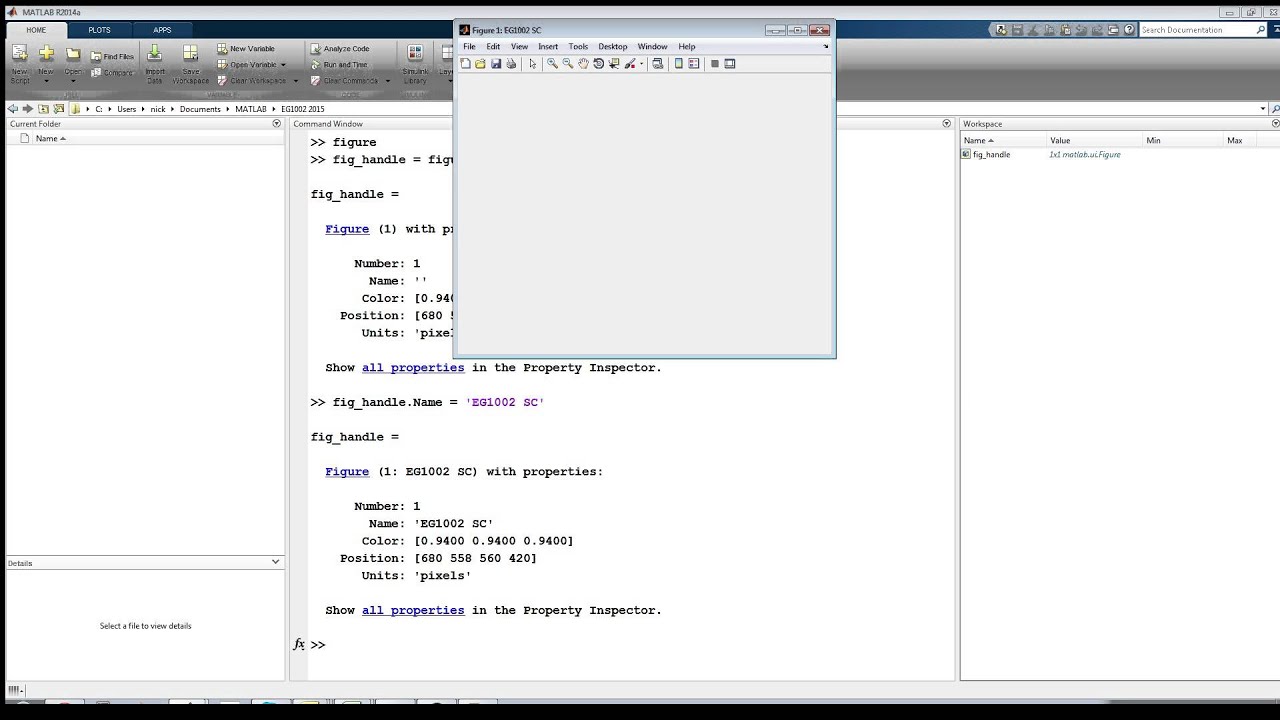Click the Help question mark icon
This screenshot has width=1280, height=720.
point(1129,30)
